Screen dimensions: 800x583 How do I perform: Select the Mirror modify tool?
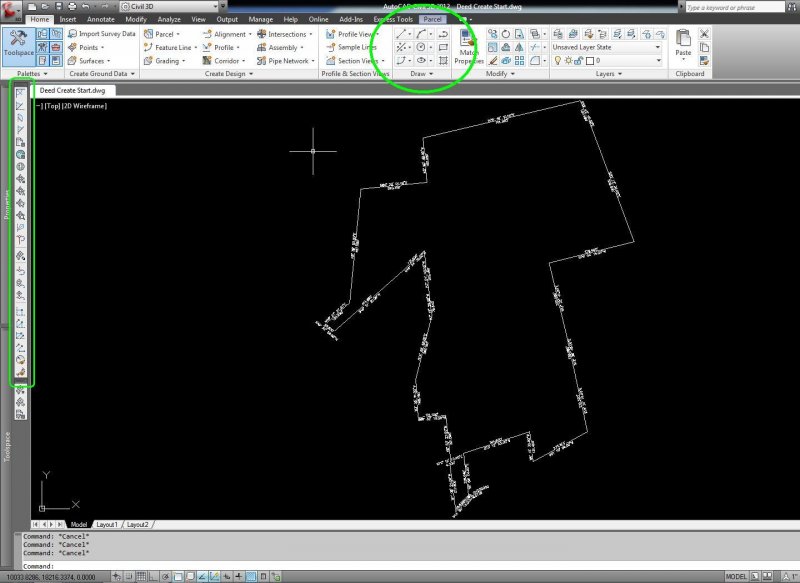[519, 47]
